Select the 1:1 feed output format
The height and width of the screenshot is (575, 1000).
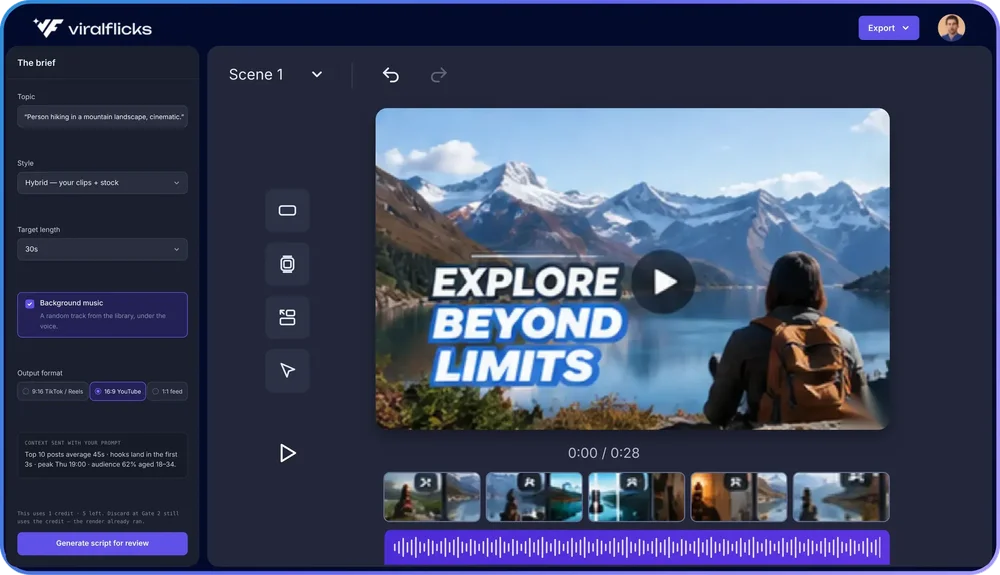coord(168,391)
